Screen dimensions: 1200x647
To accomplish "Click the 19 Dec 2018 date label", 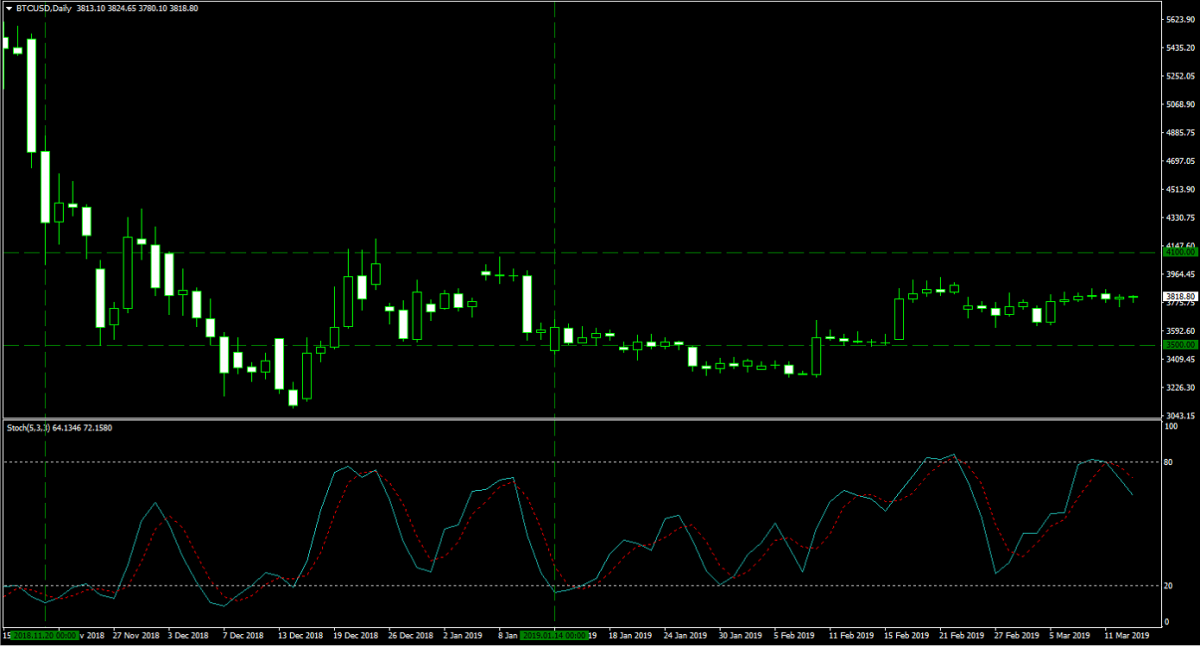I will click(x=355, y=635).
